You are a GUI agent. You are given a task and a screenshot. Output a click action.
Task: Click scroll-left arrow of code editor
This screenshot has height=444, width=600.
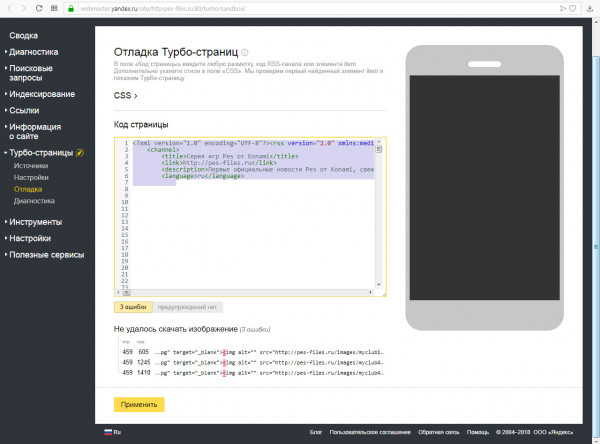click(x=118, y=292)
